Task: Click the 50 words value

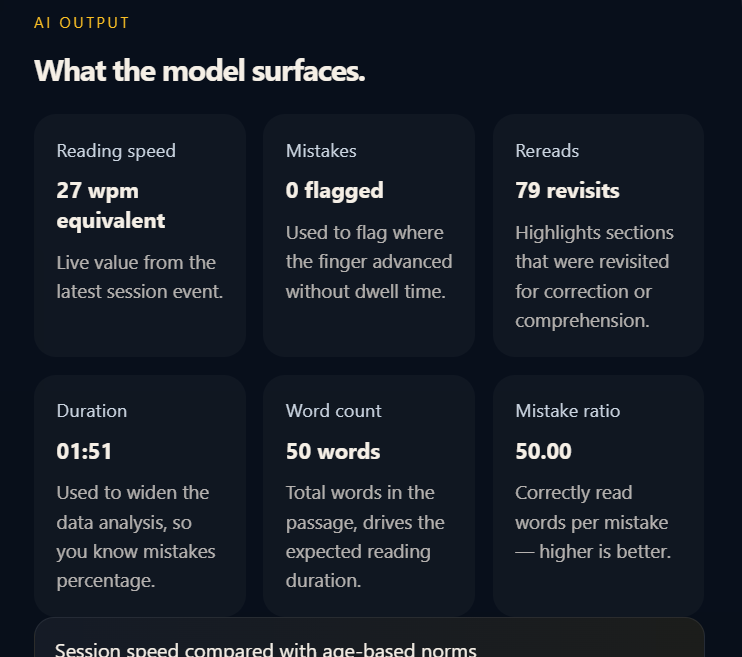Action: tap(333, 451)
